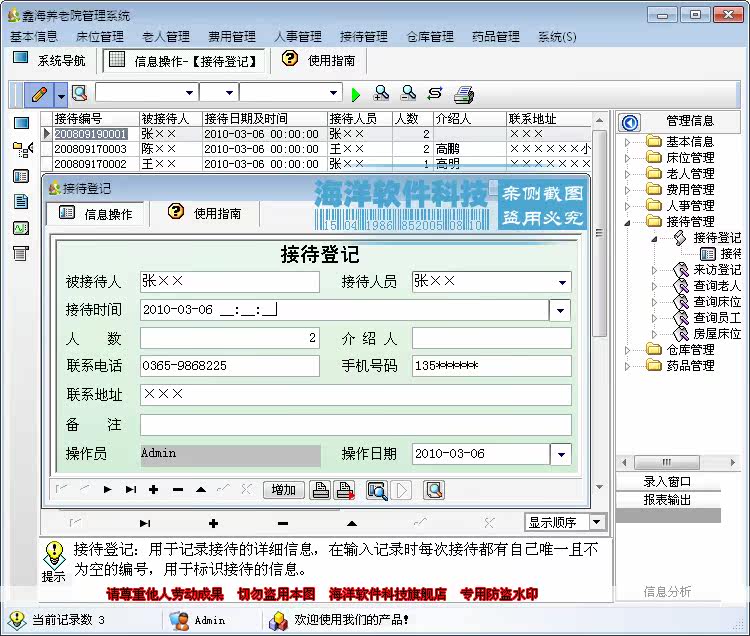Click the green run query arrow icon
The width and height of the screenshot is (750, 636).
click(355, 94)
